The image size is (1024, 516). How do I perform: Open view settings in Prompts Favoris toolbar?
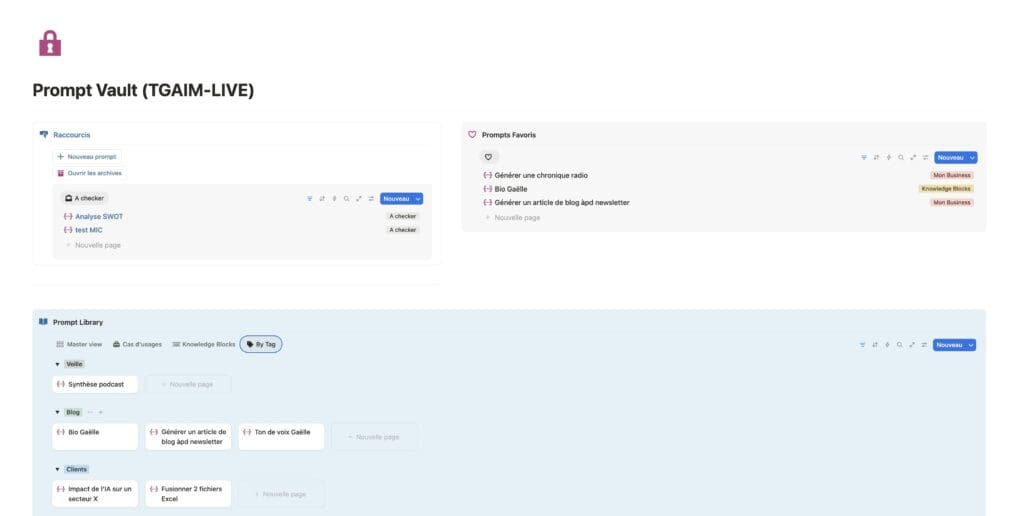(x=925, y=157)
